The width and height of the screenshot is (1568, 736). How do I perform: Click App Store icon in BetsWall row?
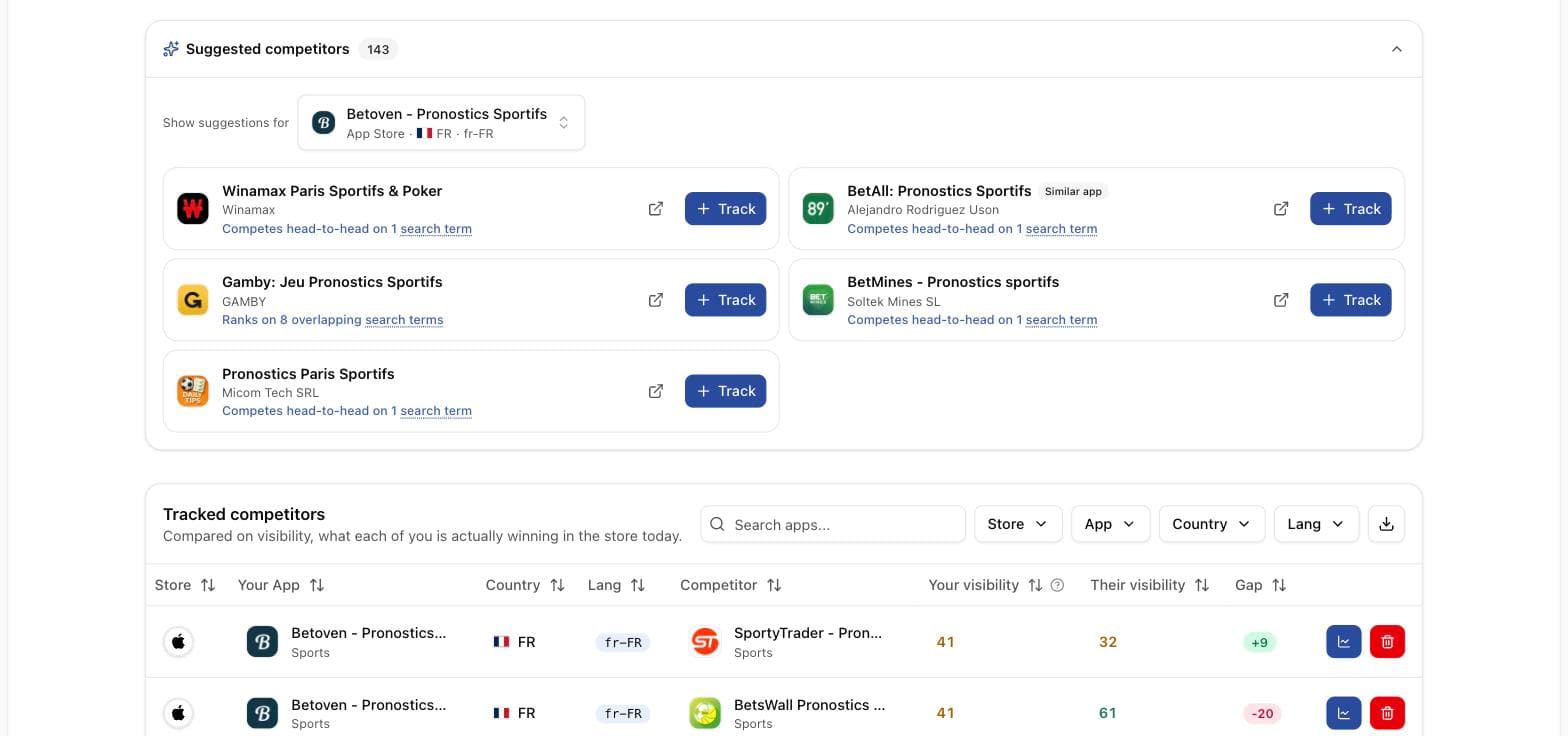click(x=179, y=713)
